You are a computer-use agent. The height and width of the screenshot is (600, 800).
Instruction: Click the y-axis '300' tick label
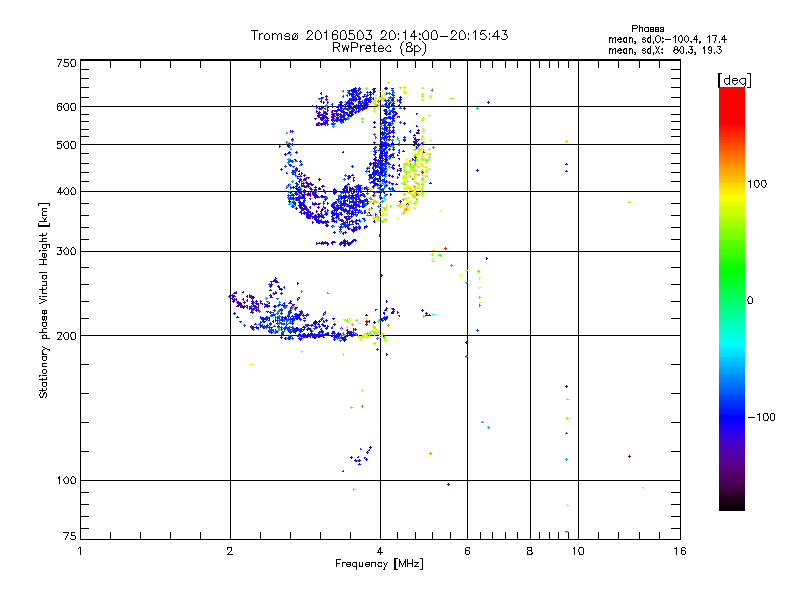click(x=66, y=252)
